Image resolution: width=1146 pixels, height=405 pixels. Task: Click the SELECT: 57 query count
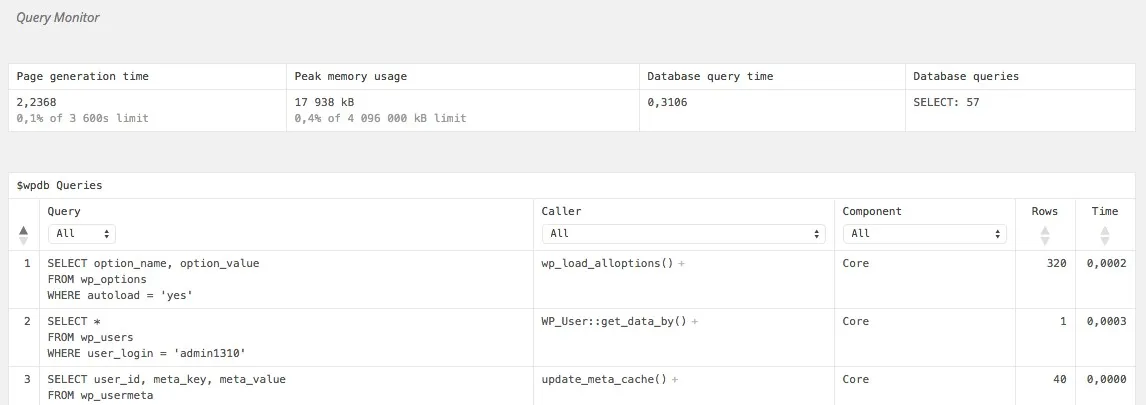(x=946, y=102)
